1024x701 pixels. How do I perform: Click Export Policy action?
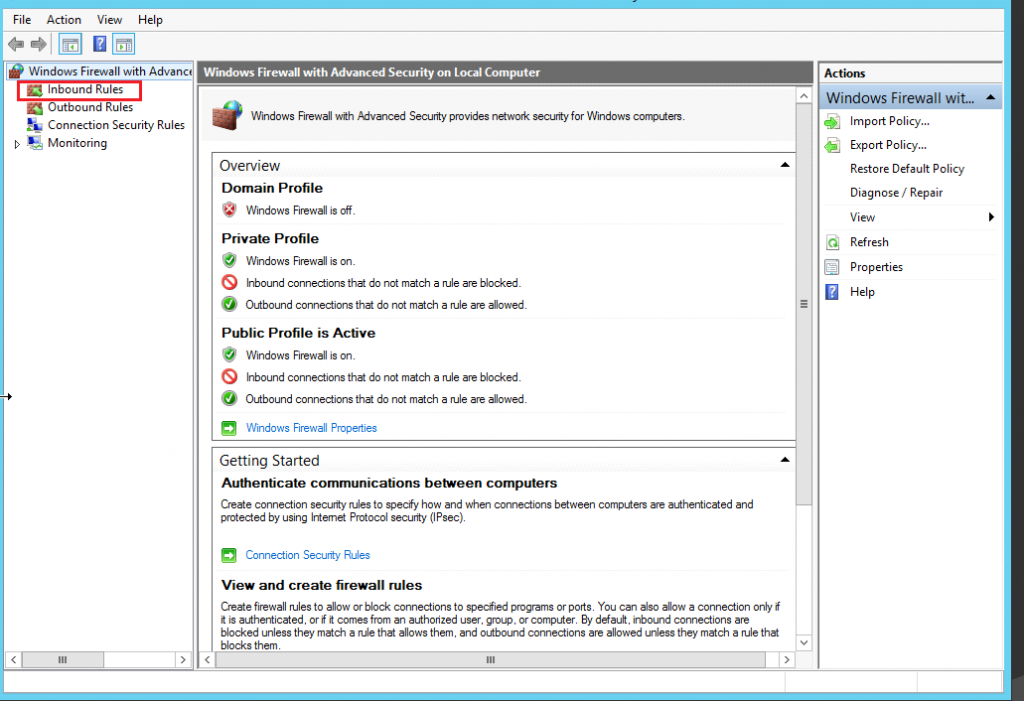click(888, 145)
